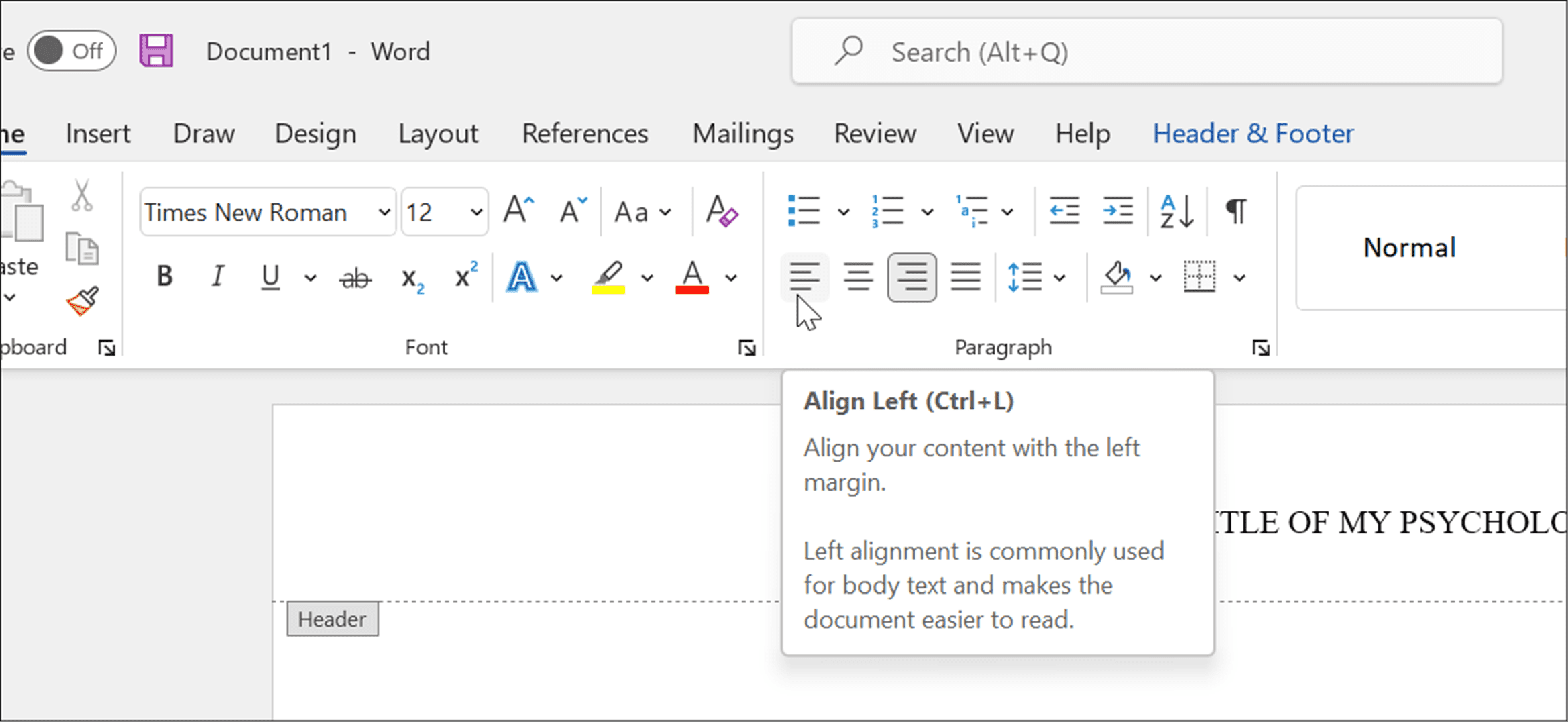This screenshot has height=722, width=1568.
Task: Select the Superscript icon
Action: tap(464, 276)
